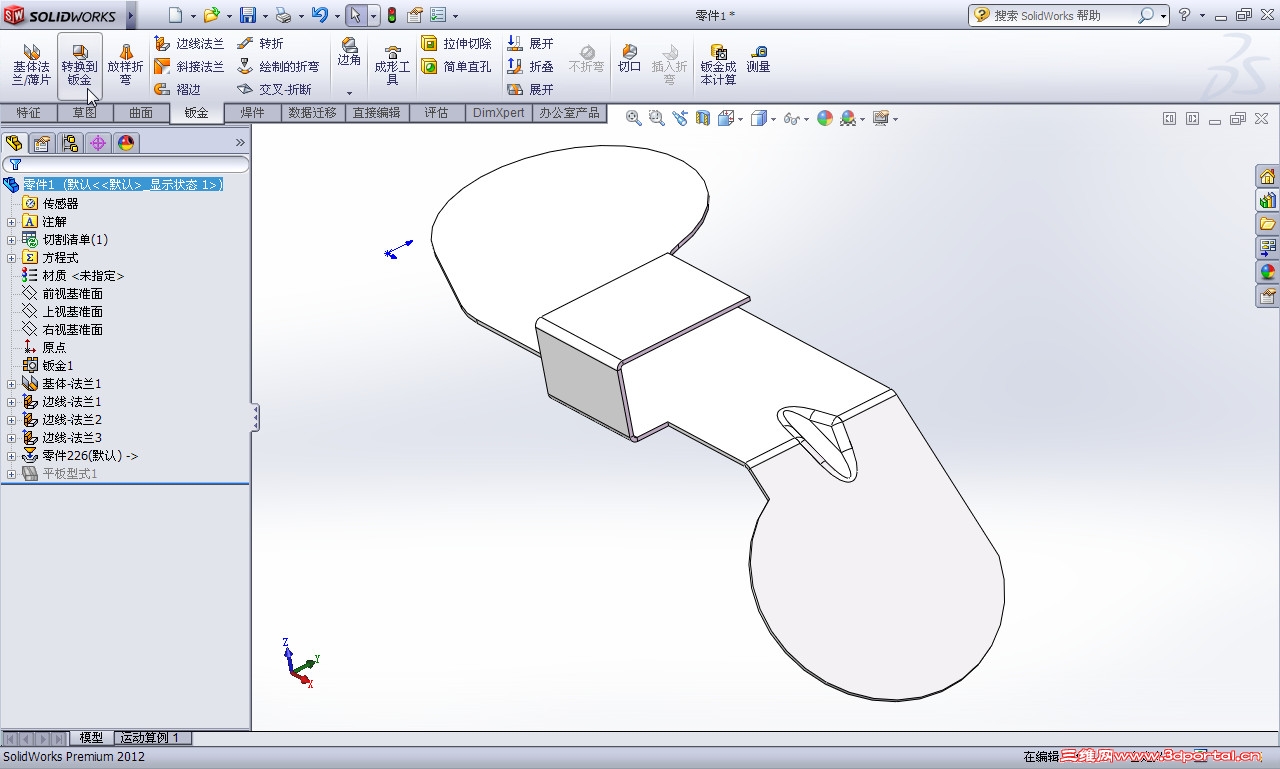1280x769 pixels.
Task: Activate the 边线法兰 edge flange command
Action: [x=189, y=44]
